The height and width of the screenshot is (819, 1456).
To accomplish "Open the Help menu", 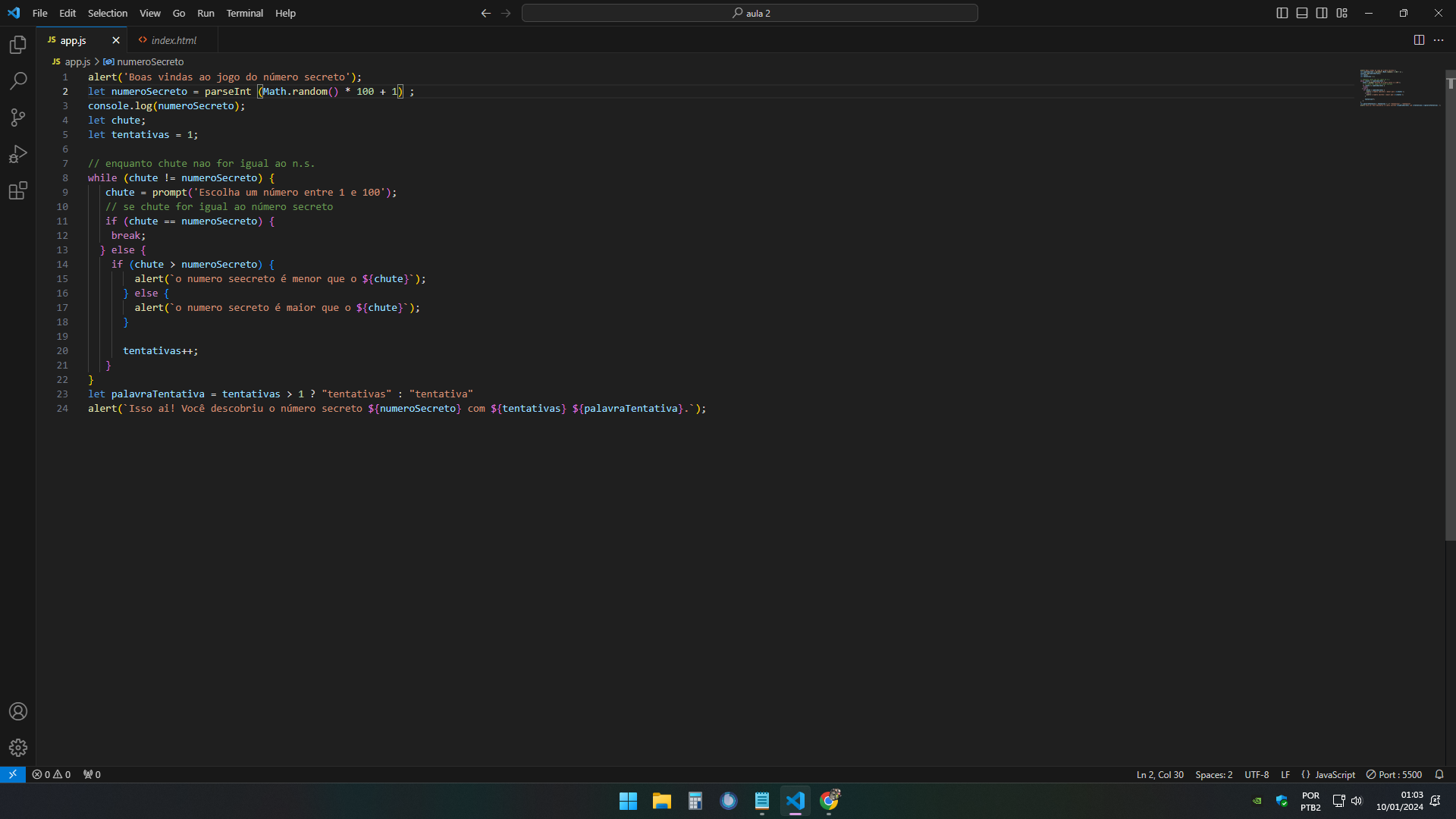I will click(285, 13).
